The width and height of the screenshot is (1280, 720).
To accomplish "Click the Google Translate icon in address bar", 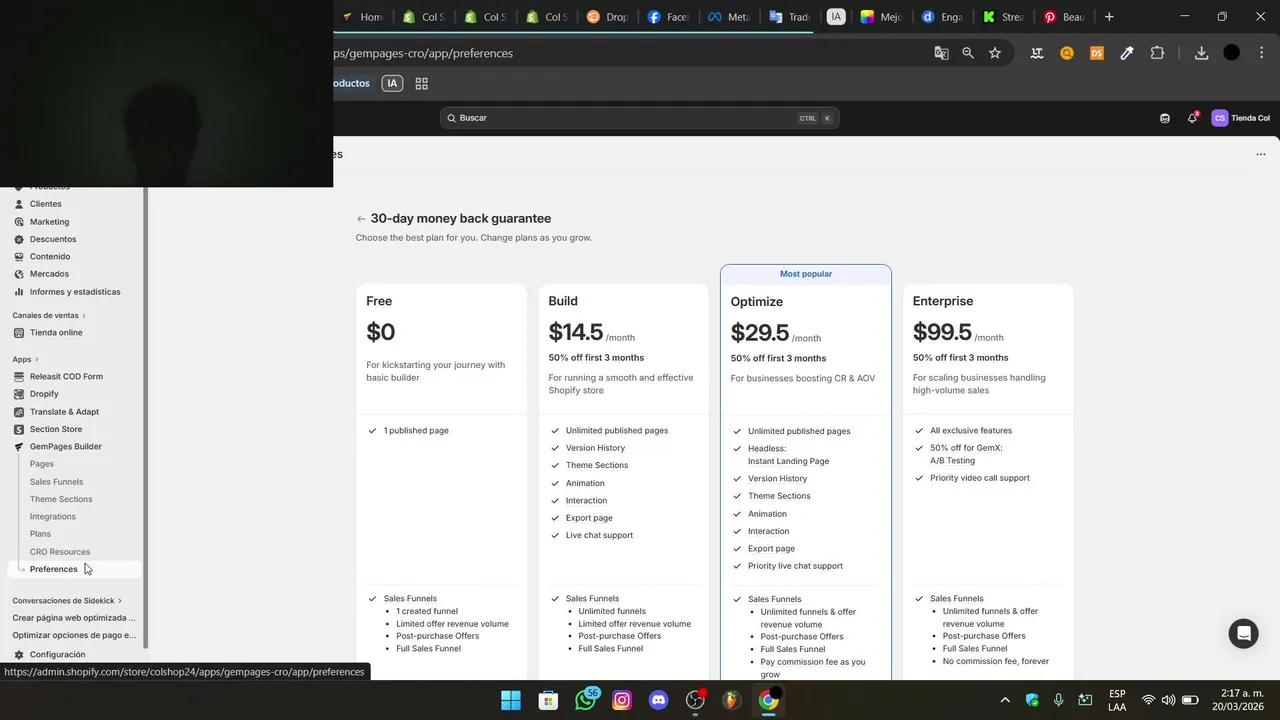I will [941, 53].
